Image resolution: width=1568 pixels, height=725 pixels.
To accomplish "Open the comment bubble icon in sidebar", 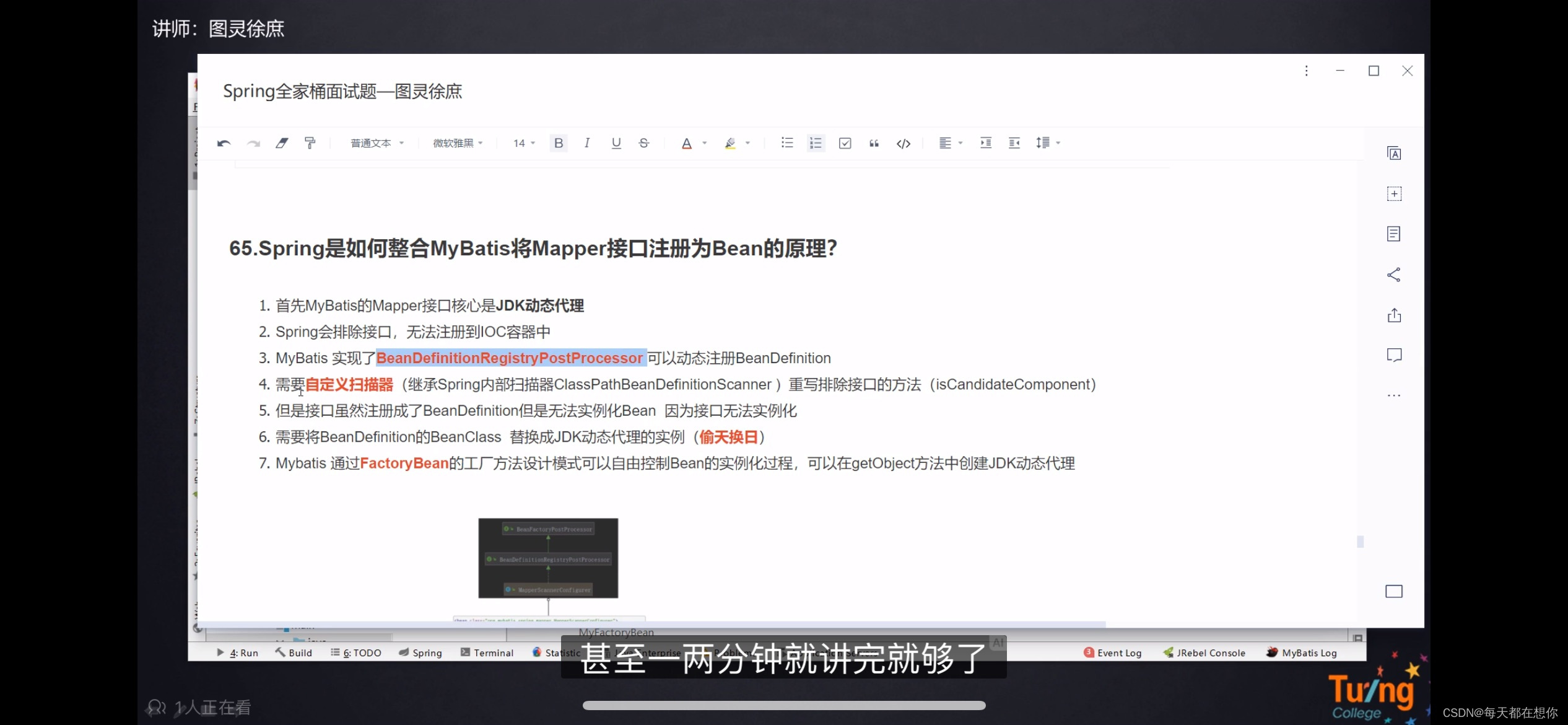I will tap(1394, 355).
